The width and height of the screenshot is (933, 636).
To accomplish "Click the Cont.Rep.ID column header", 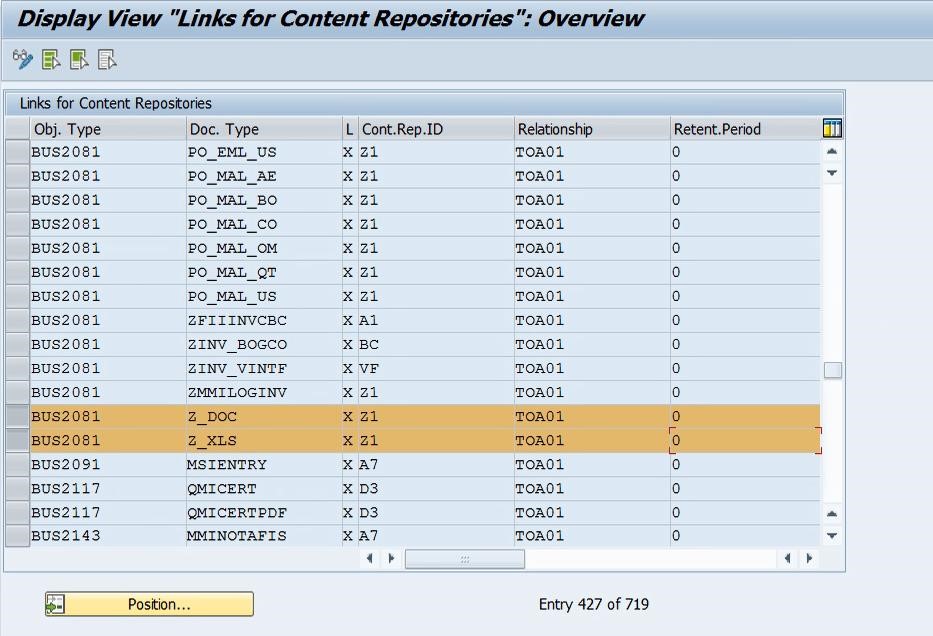I will click(436, 129).
